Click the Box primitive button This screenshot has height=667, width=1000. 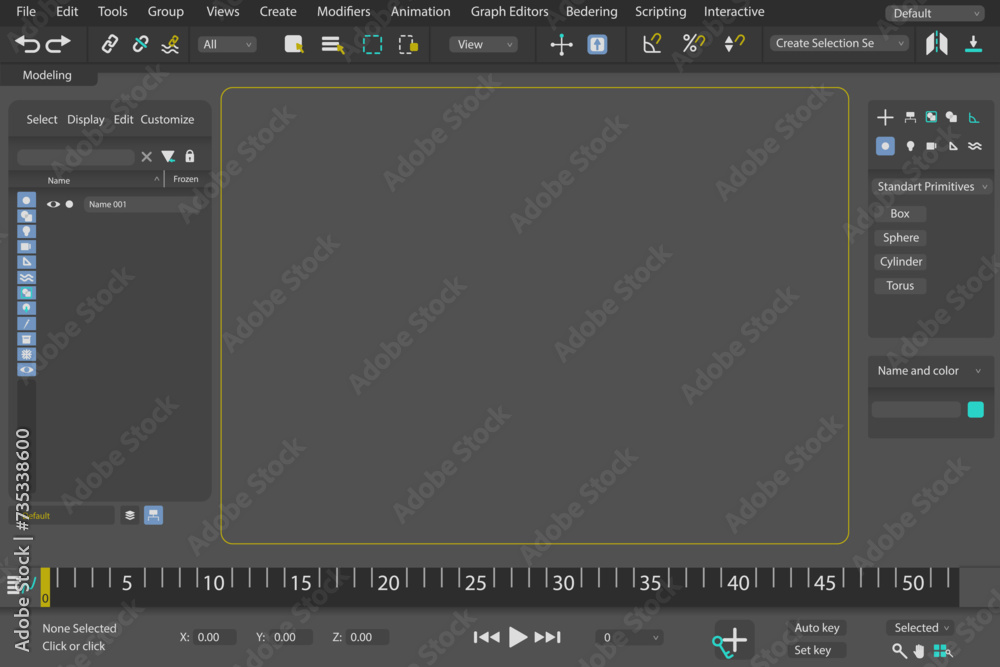point(900,214)
